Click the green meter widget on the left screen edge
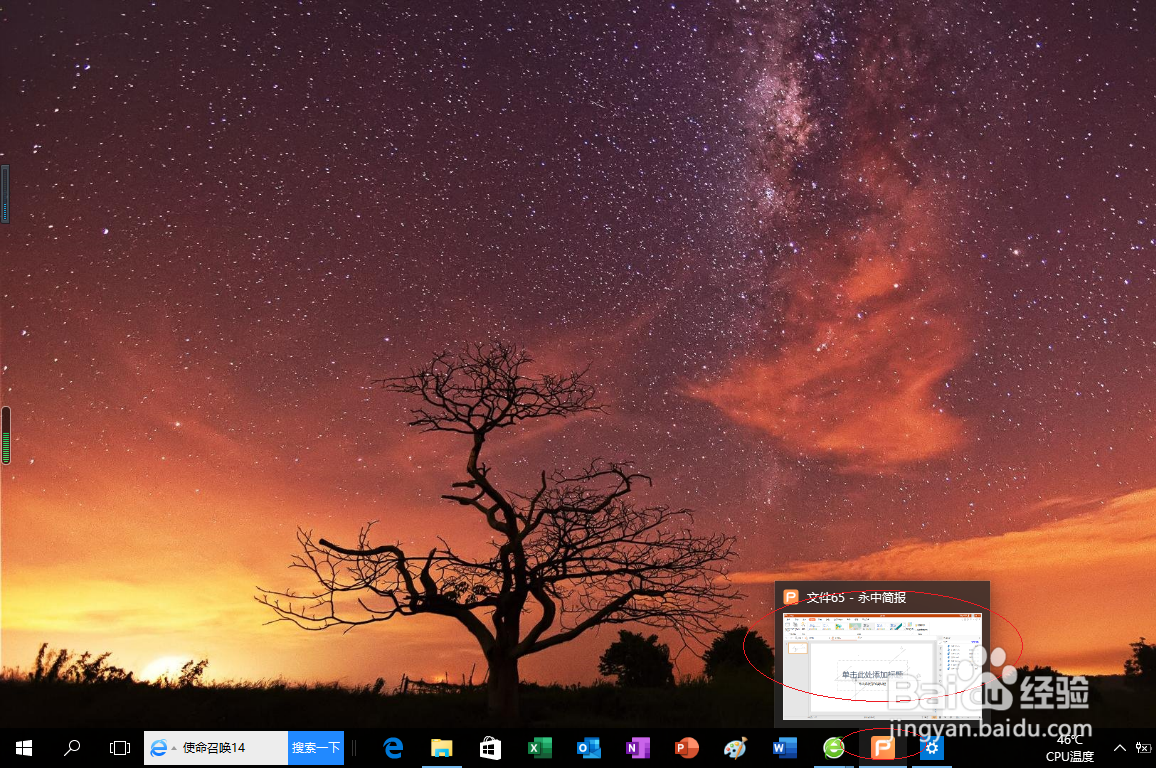 coord(6,436)
